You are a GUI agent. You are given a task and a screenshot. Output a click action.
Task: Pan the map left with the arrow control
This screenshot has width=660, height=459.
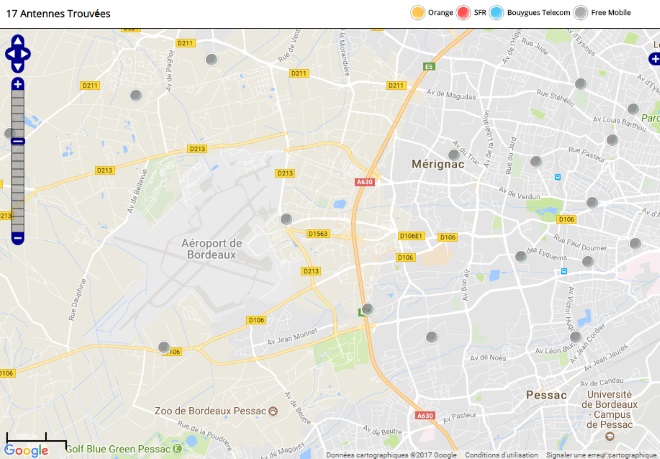coord(10,54)
